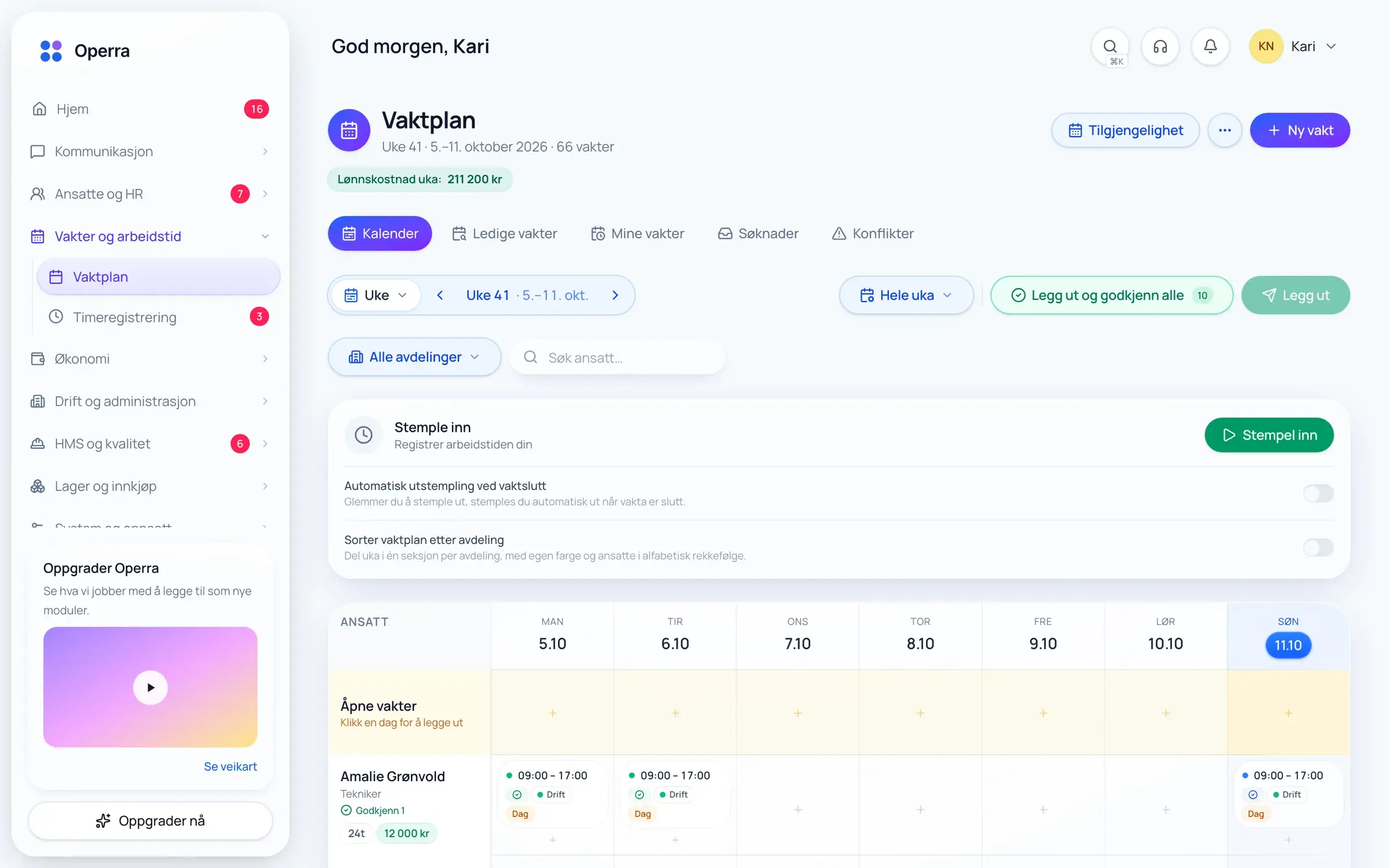
Task: Click approval check icon in Amalie's Monday shift
Action: (x=517, y=795)
